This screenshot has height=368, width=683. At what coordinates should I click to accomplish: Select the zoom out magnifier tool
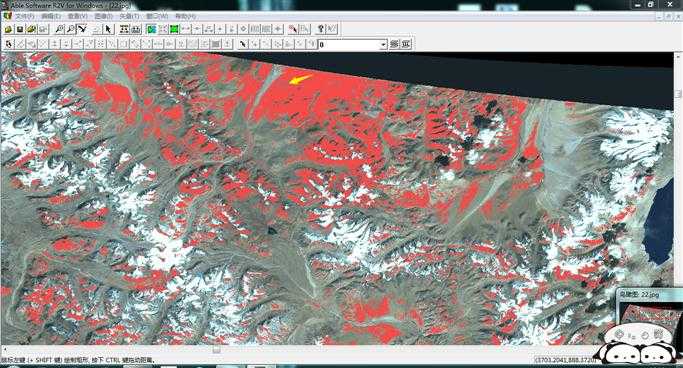click(x=71, y=29)
